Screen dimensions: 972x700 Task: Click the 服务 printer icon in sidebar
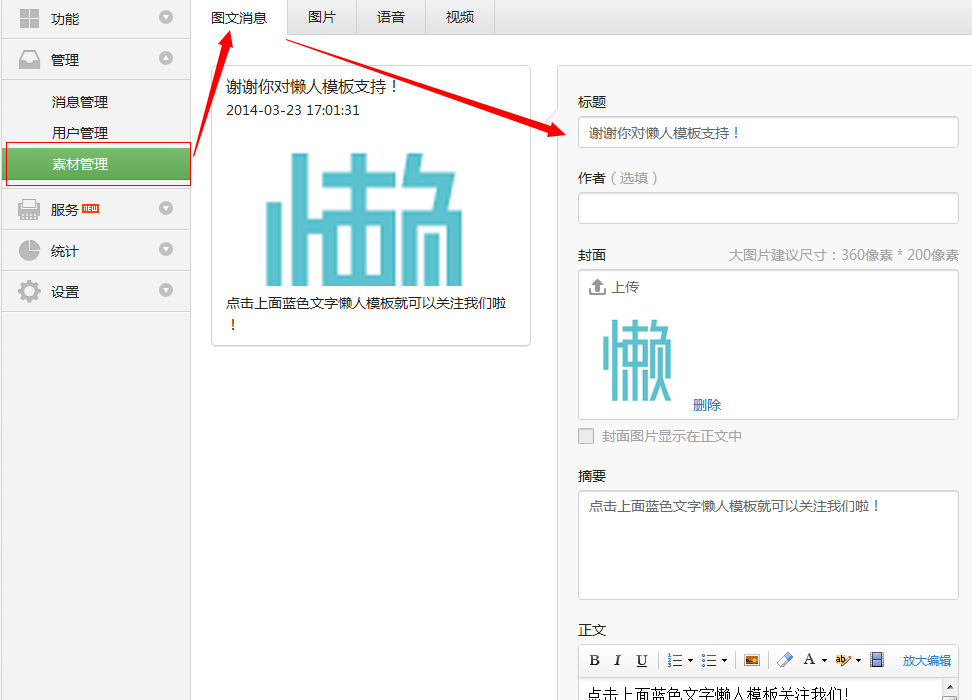tap(29, 210)
